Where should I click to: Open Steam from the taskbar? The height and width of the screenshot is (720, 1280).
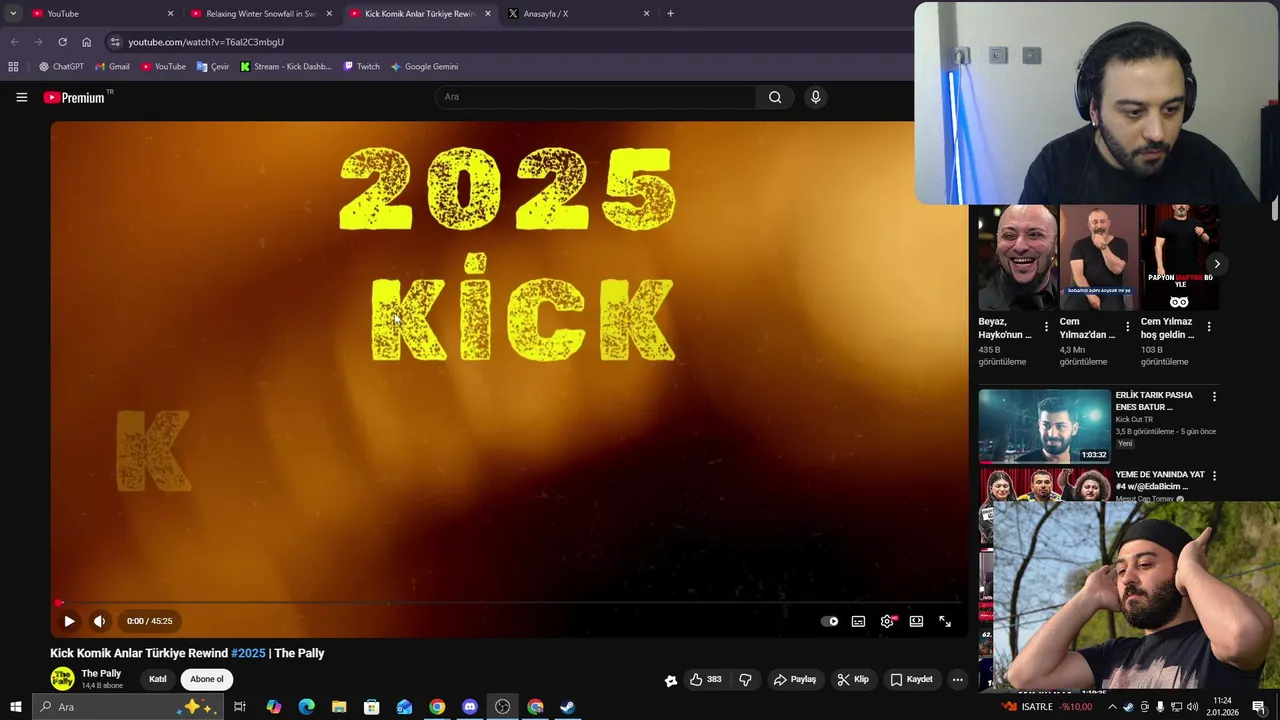[568, 707]
